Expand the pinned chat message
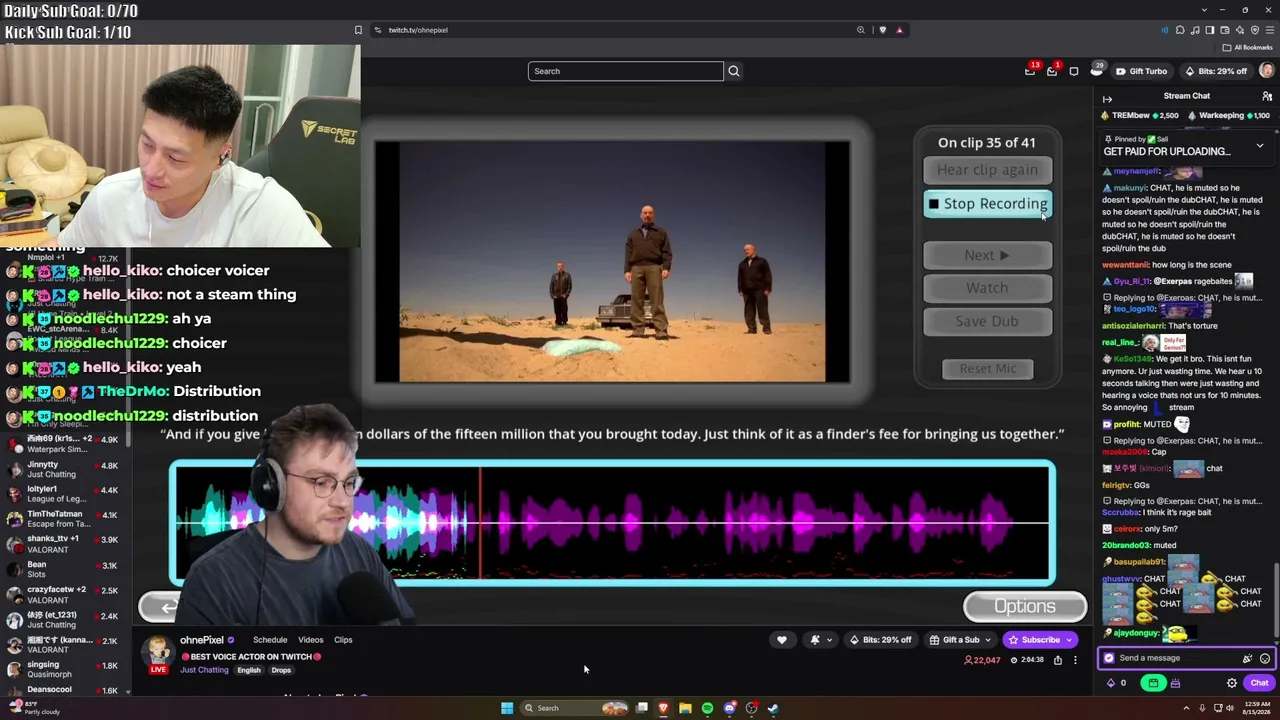Screen dimensions: 1280x720 tap(1260, 146)
